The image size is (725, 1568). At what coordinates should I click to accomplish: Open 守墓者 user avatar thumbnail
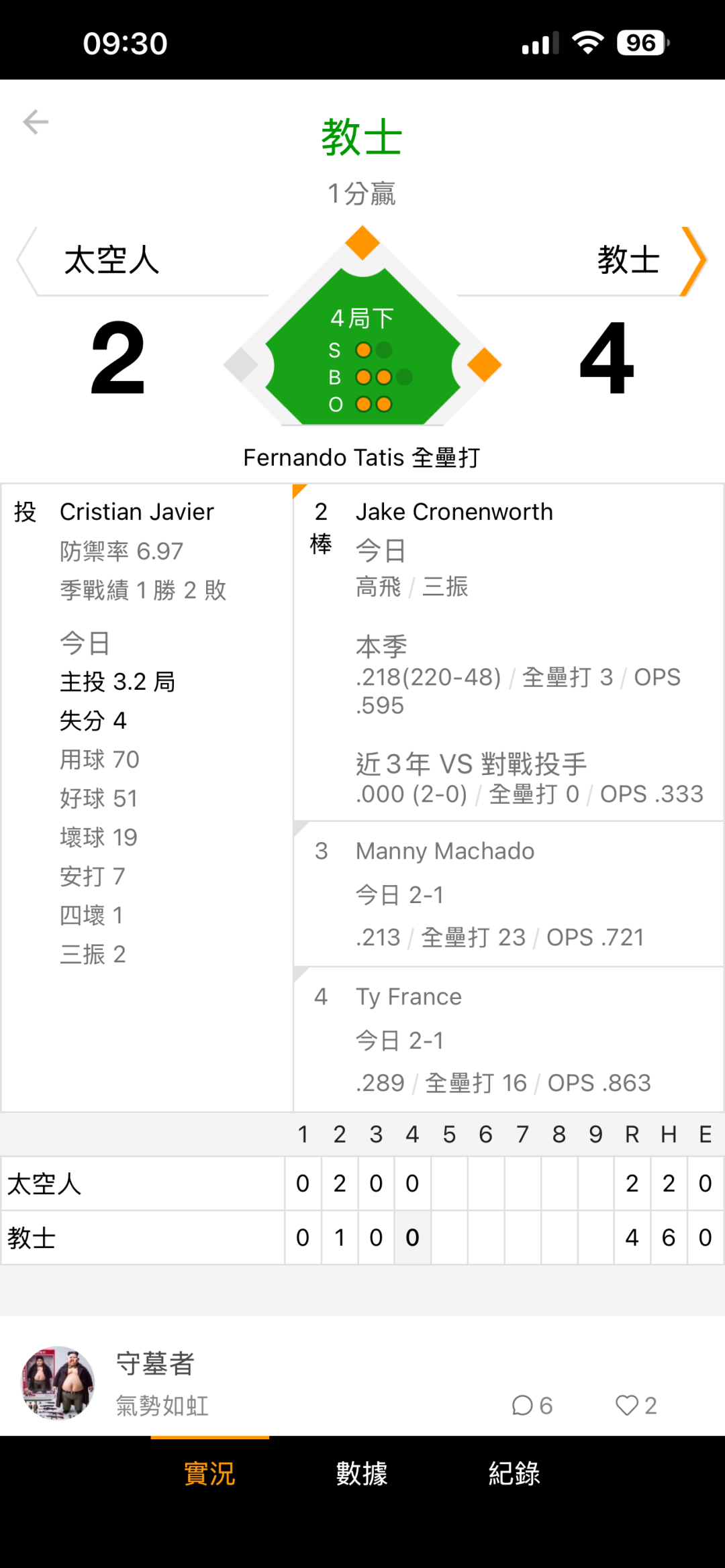[58, 1383]
